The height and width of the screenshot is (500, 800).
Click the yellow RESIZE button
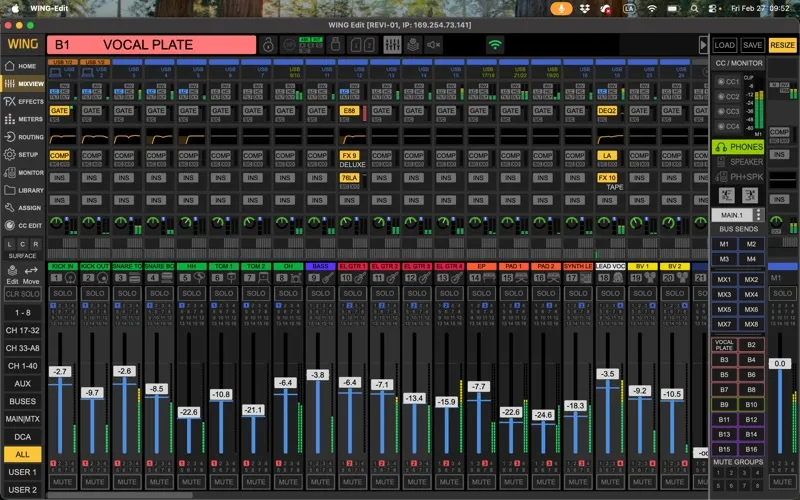point(782,45)
